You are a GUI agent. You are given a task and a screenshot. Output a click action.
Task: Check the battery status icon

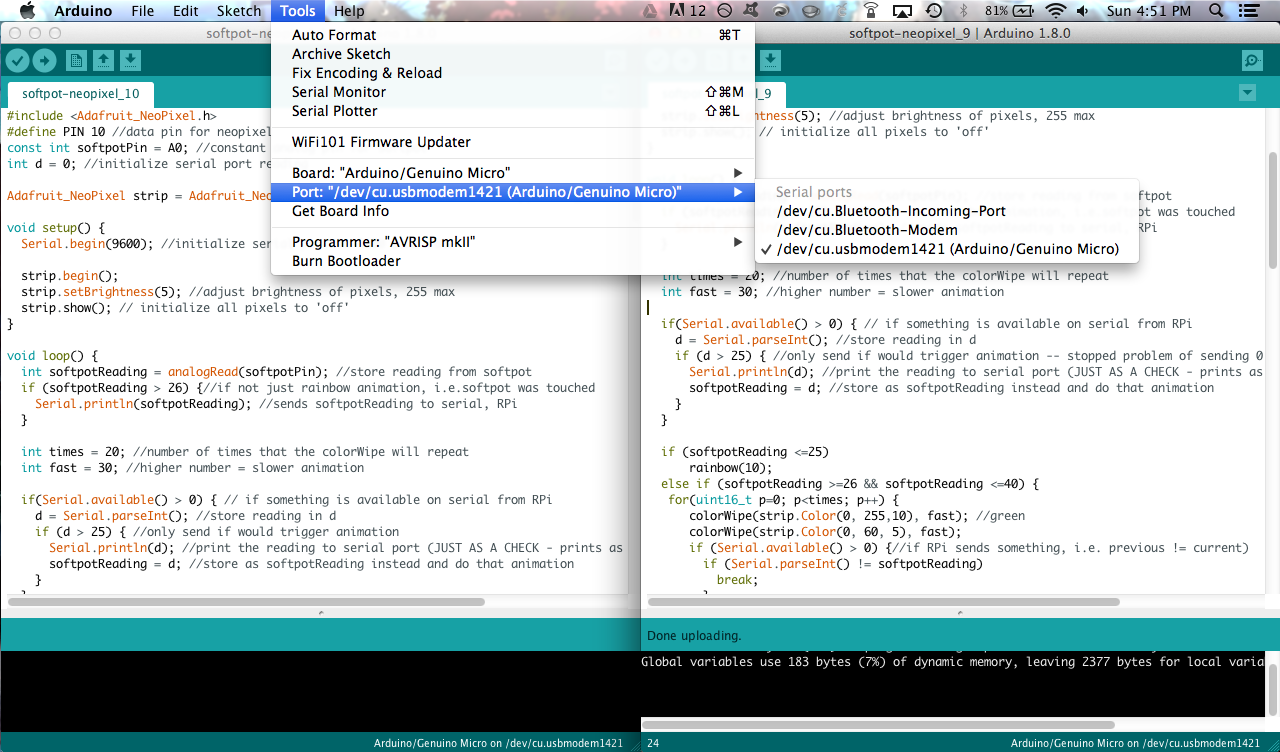pos(1023,11)
